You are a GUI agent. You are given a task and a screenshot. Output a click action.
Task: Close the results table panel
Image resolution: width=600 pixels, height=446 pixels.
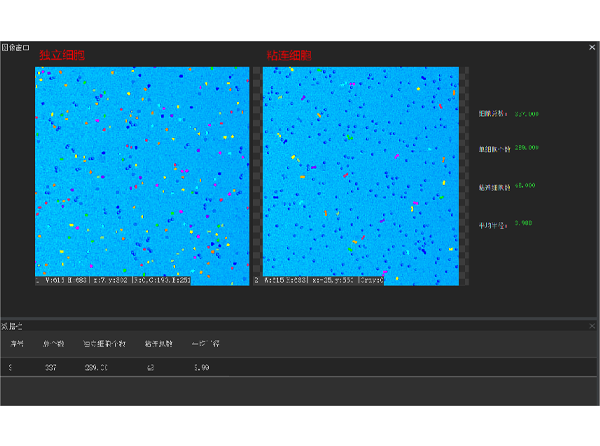[x=593, y=326]
